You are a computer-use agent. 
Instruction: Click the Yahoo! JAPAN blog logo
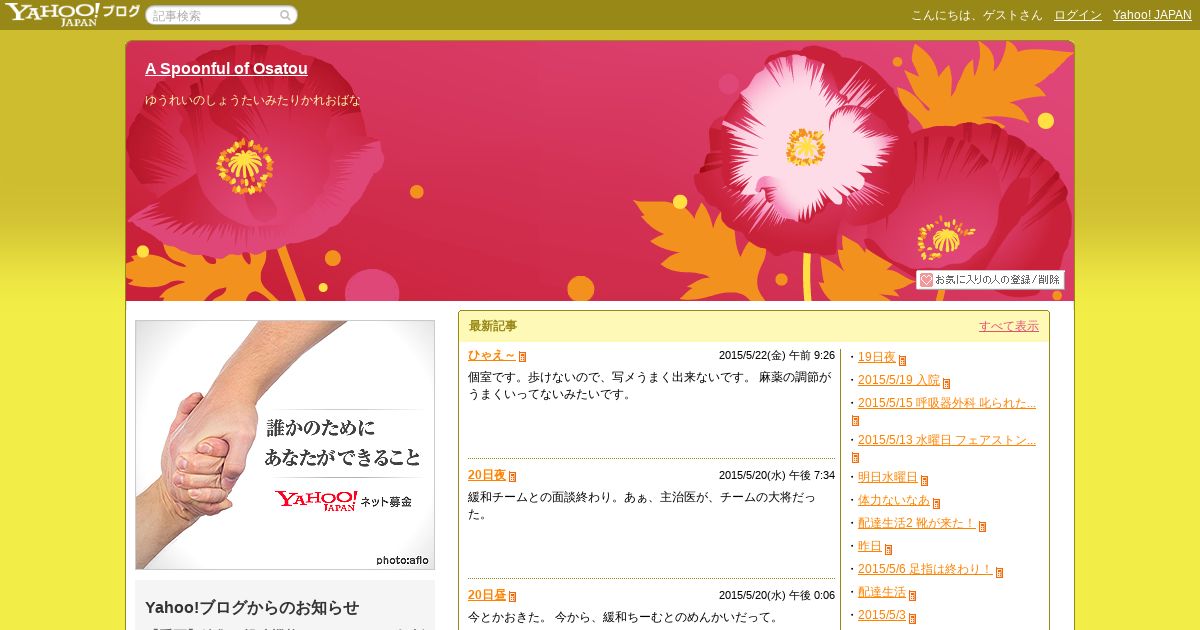71,14
